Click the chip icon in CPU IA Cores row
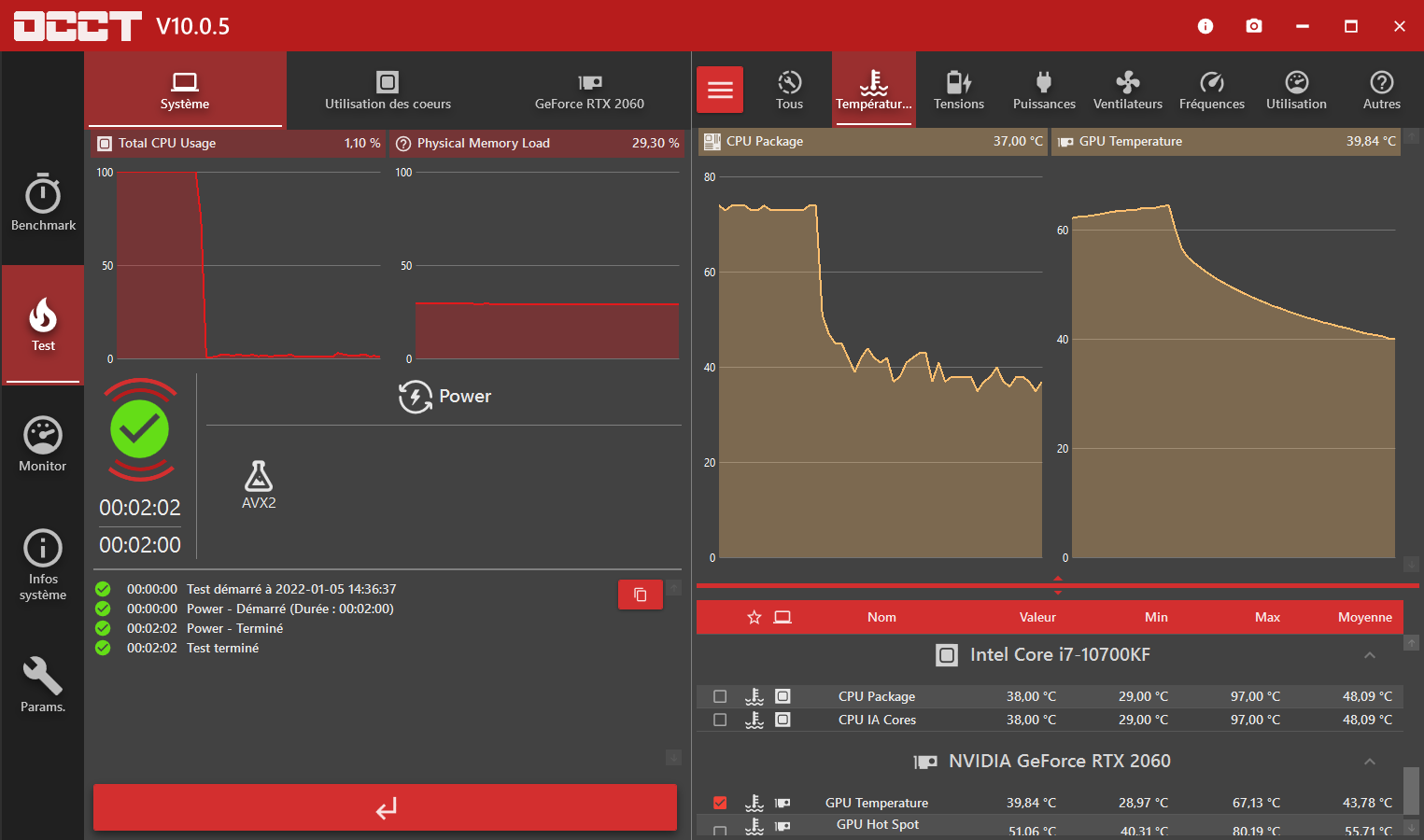 782,720
